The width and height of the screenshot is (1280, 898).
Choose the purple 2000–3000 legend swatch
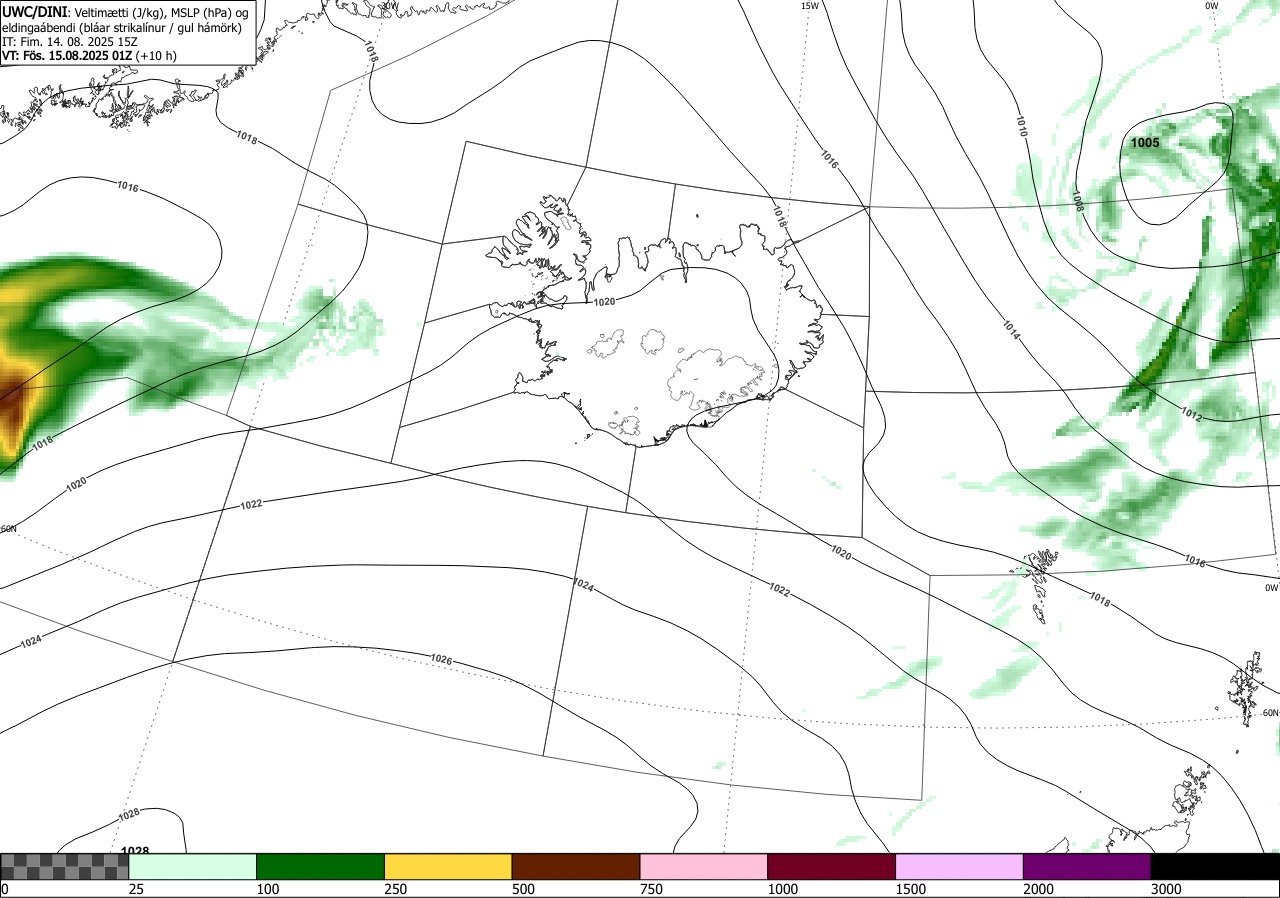click(x=1087, y=866)
